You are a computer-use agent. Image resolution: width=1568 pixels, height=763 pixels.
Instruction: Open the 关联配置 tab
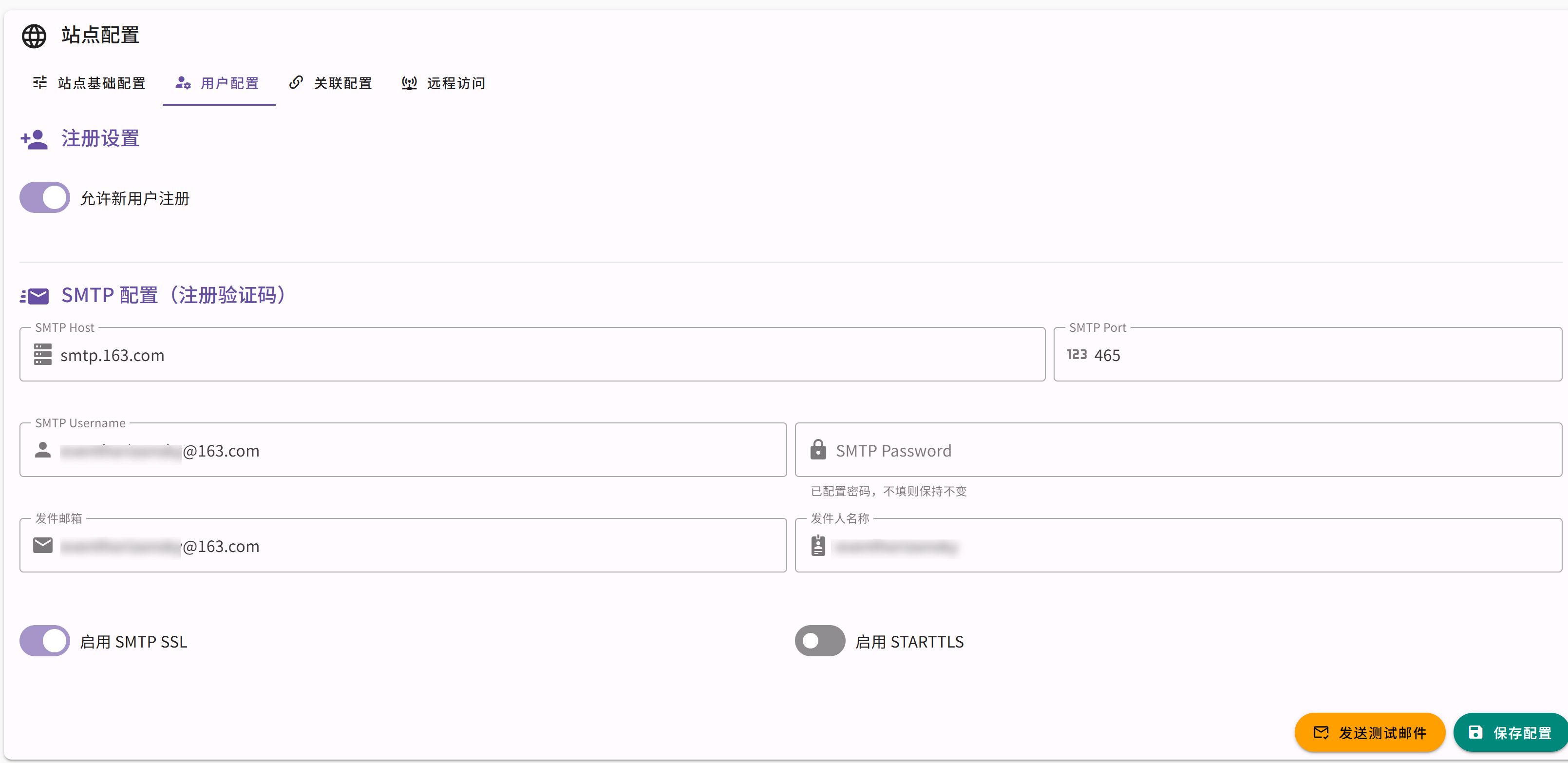[x=331, y=83]
